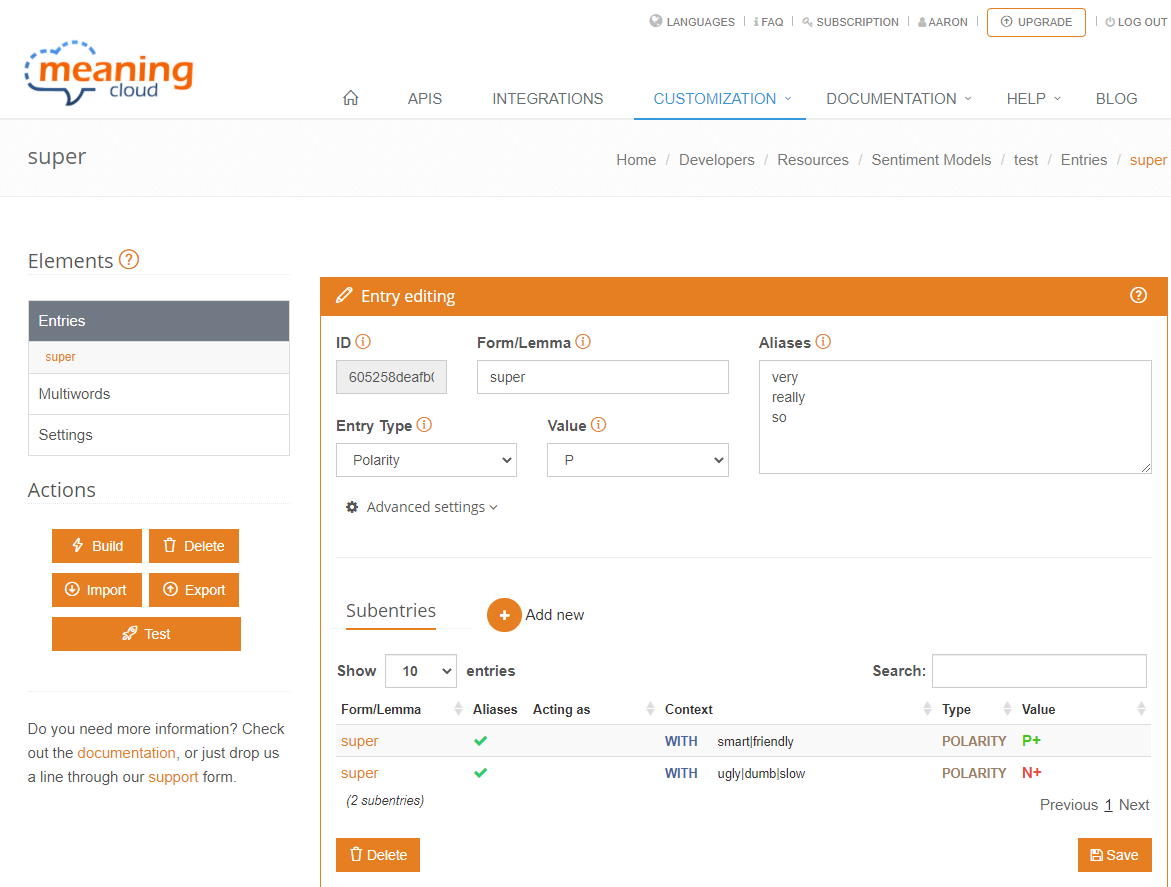Click the Delete action button in sidebar
The height and width of the screenshot is (887, 1171).
(193, 546)
